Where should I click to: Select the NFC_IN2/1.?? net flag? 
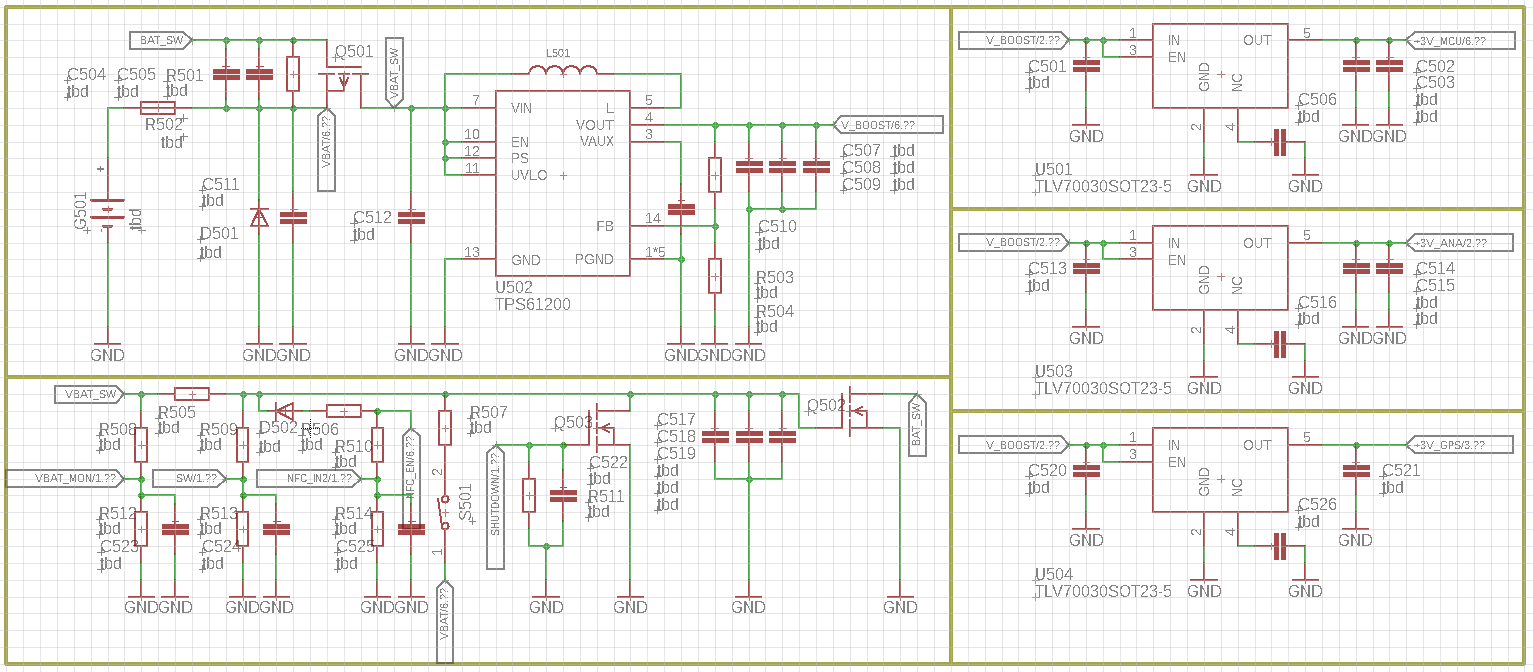click(x=310, y=478)
